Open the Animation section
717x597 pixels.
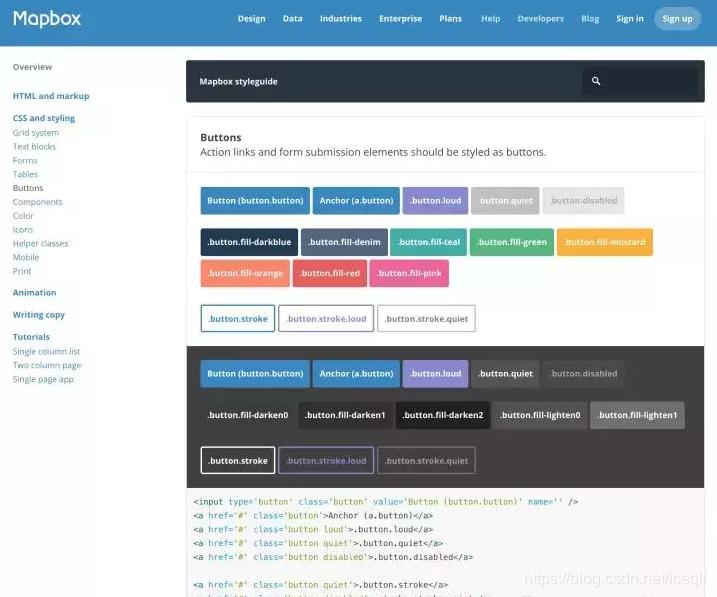(34, 293)
